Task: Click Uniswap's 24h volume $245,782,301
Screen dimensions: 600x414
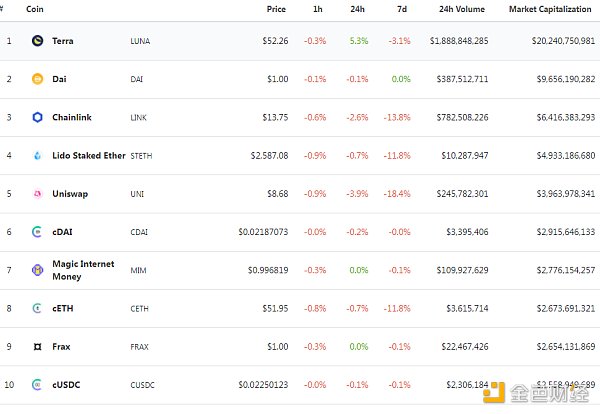Action: (462, 194)
